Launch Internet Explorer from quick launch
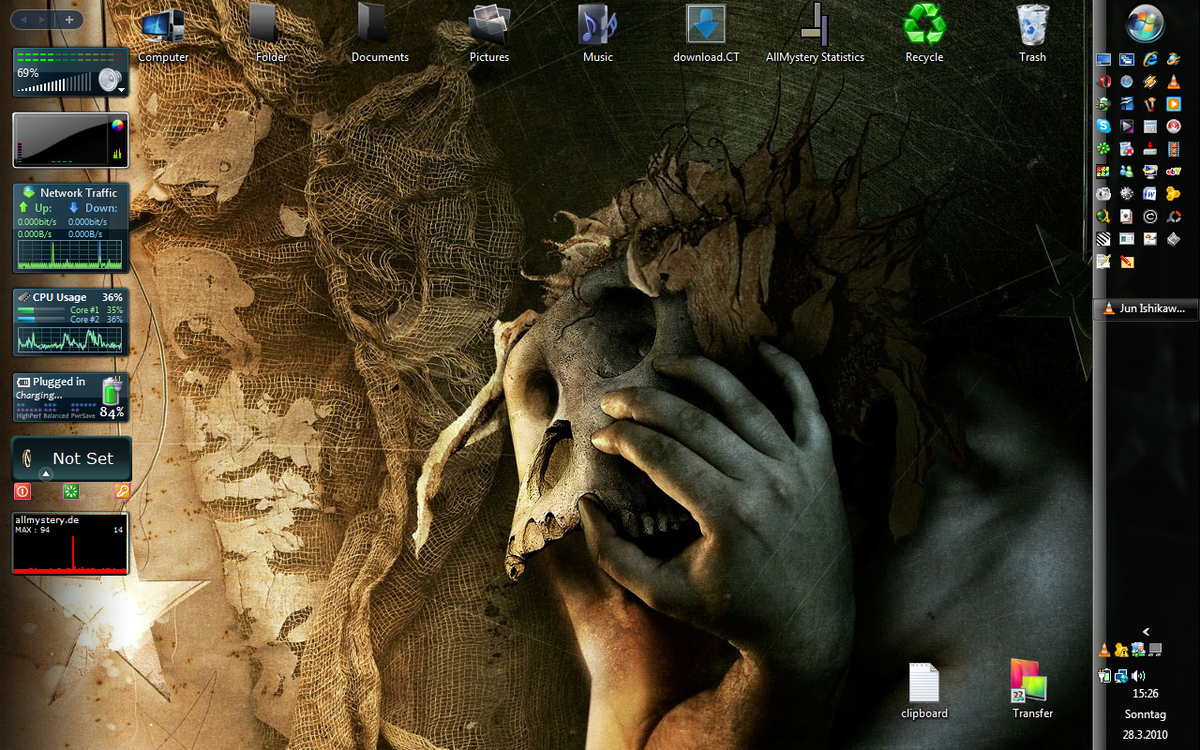 pos(1151,60)
